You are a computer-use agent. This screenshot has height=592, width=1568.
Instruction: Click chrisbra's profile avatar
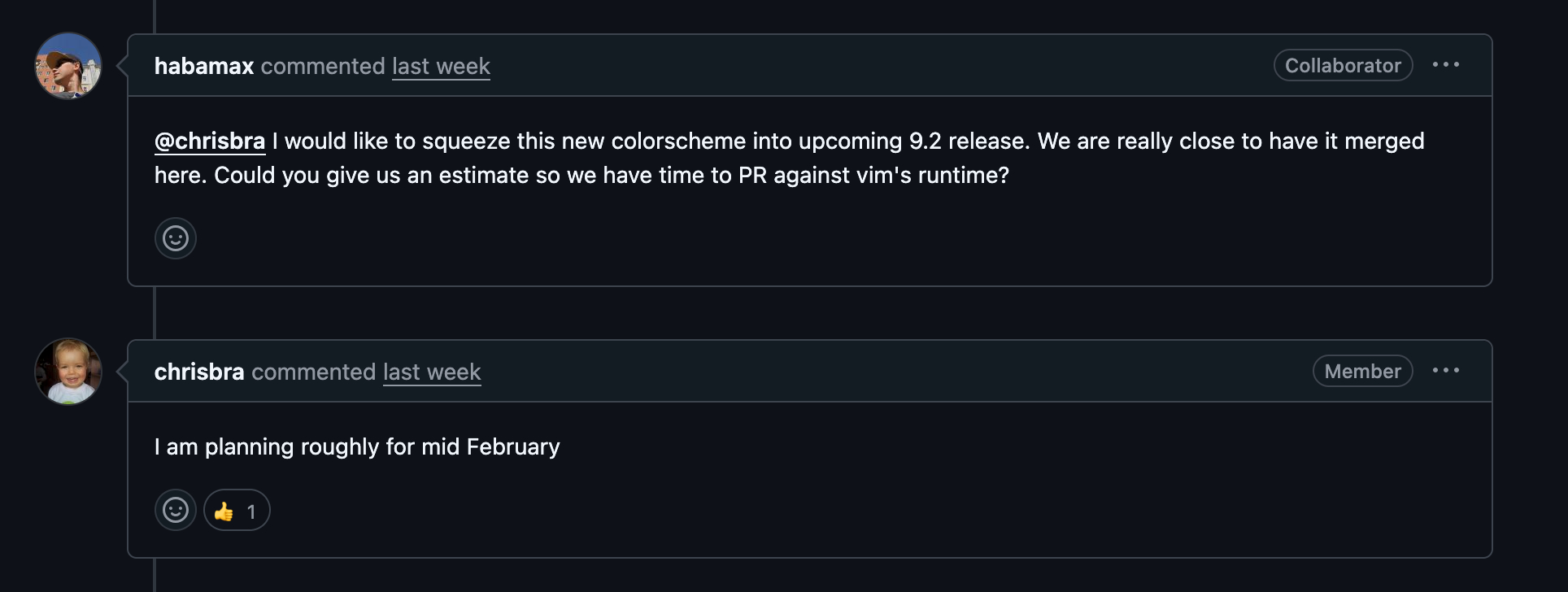point(68,372)
